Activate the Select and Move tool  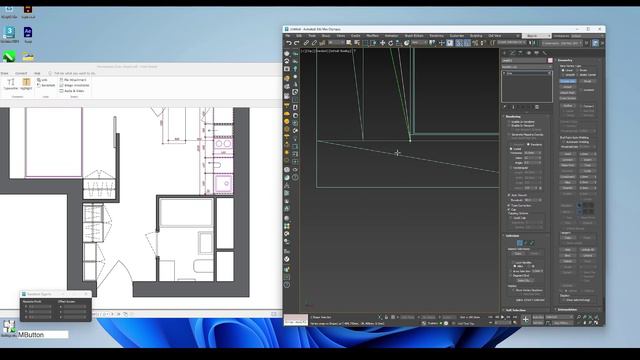[382, 43]
